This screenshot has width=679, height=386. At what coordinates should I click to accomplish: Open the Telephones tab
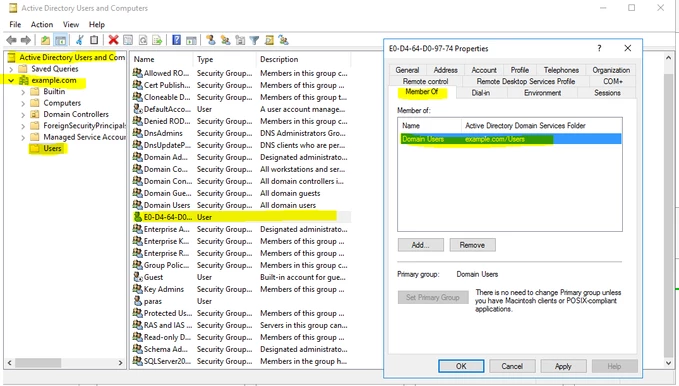[x=561, y=70]
